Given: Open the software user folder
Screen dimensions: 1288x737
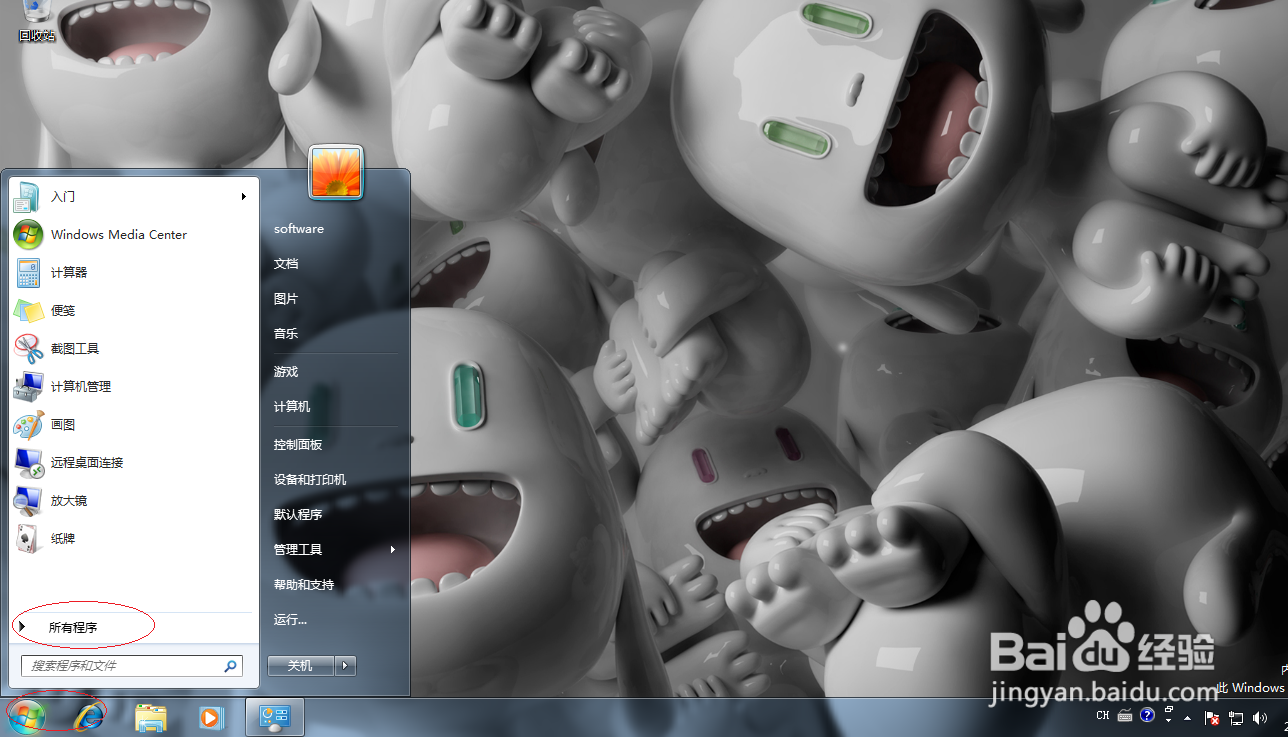Looking at the screenshot, I should (x=299, y=229).
